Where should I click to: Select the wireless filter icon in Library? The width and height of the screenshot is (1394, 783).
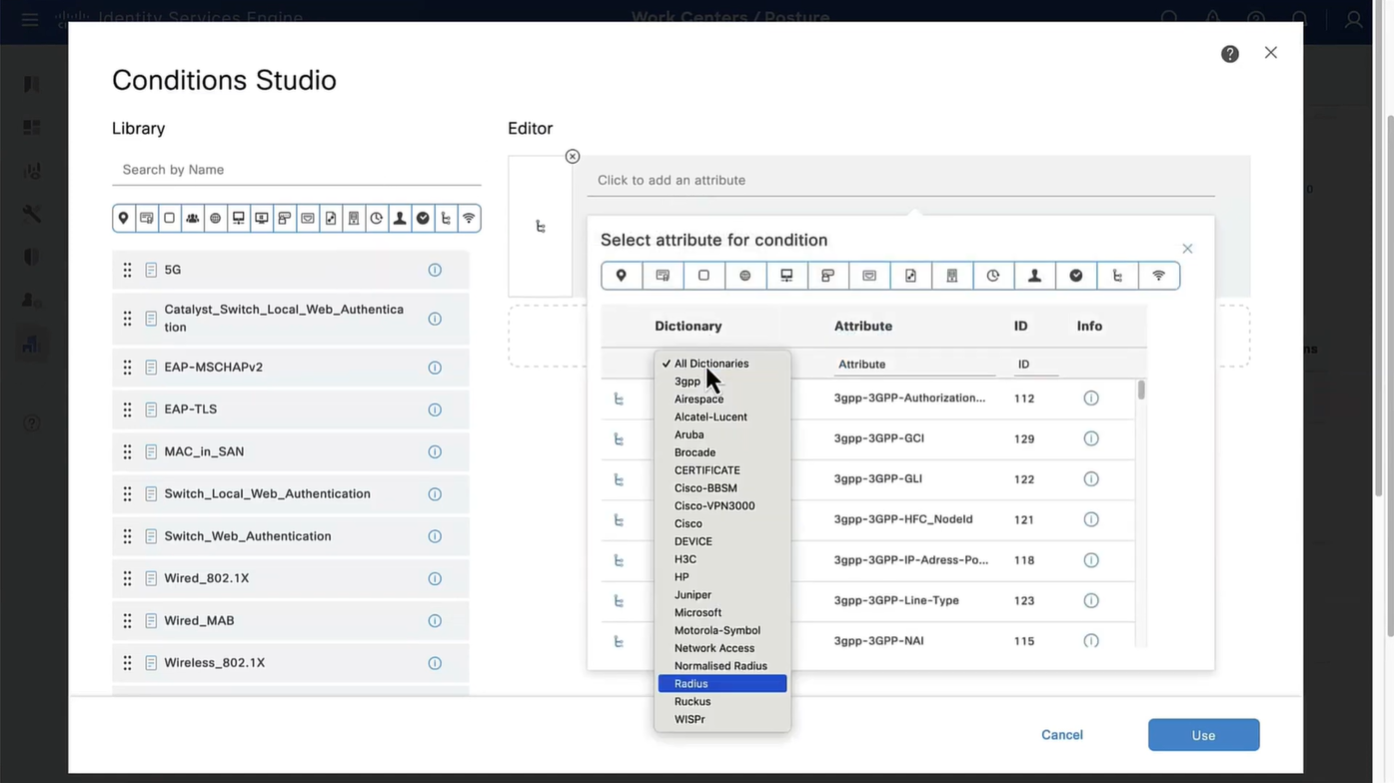pos(469,218)
